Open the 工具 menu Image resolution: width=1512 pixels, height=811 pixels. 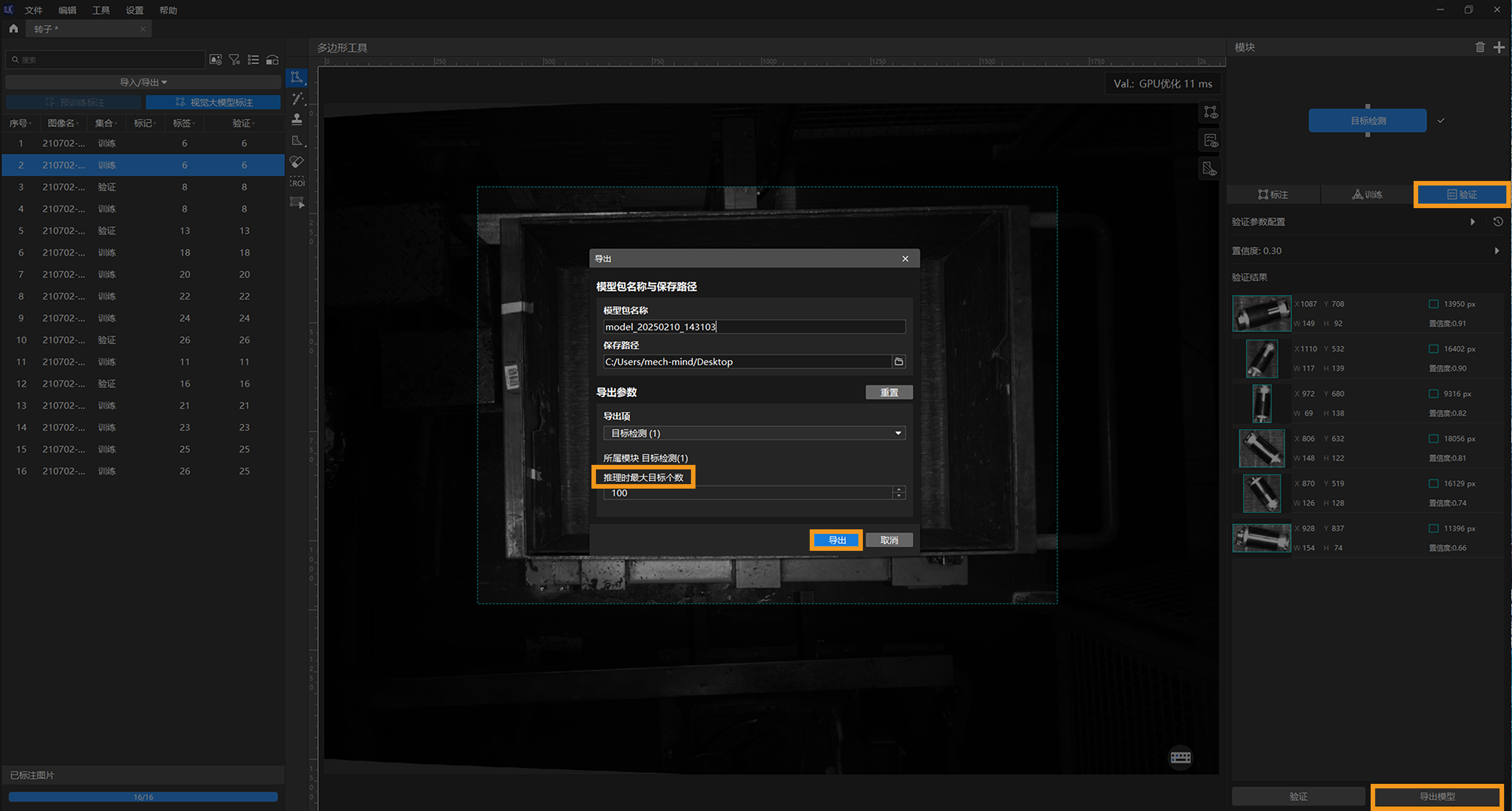[101, 11]
